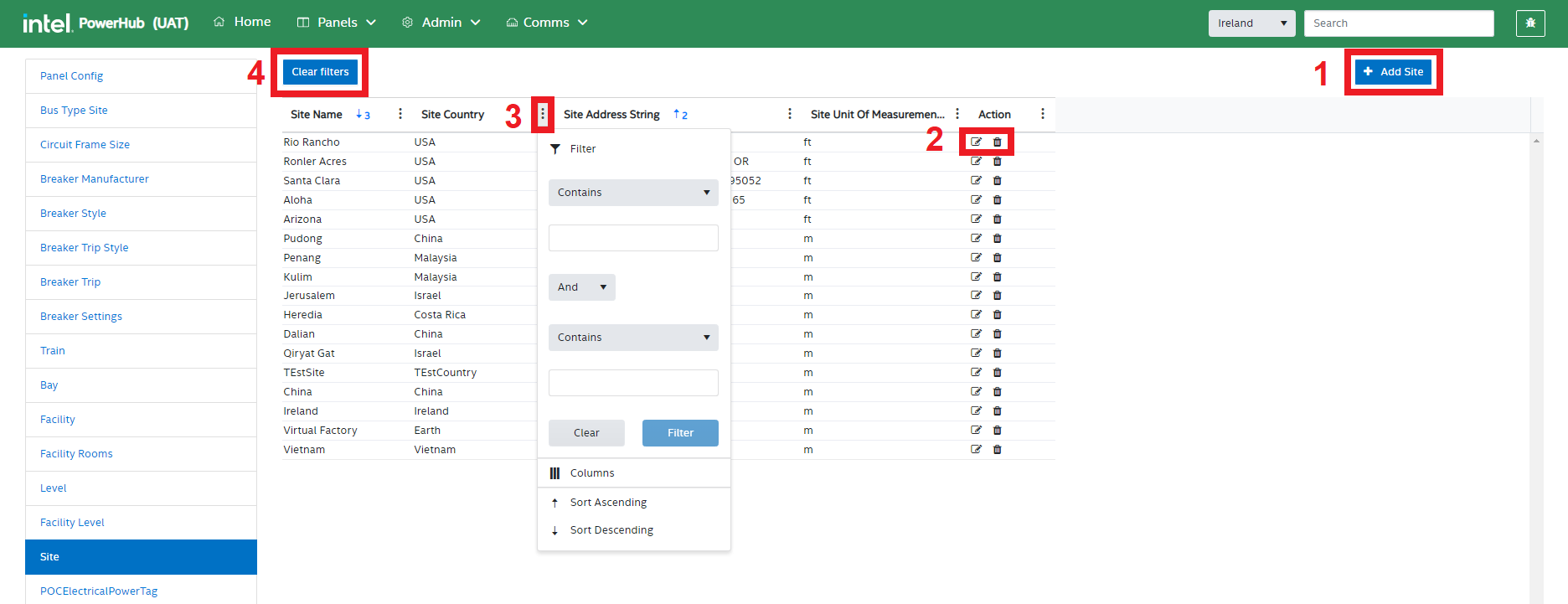Click the first filter value text field
1568x604 pixels.
(x=633, y=238)
